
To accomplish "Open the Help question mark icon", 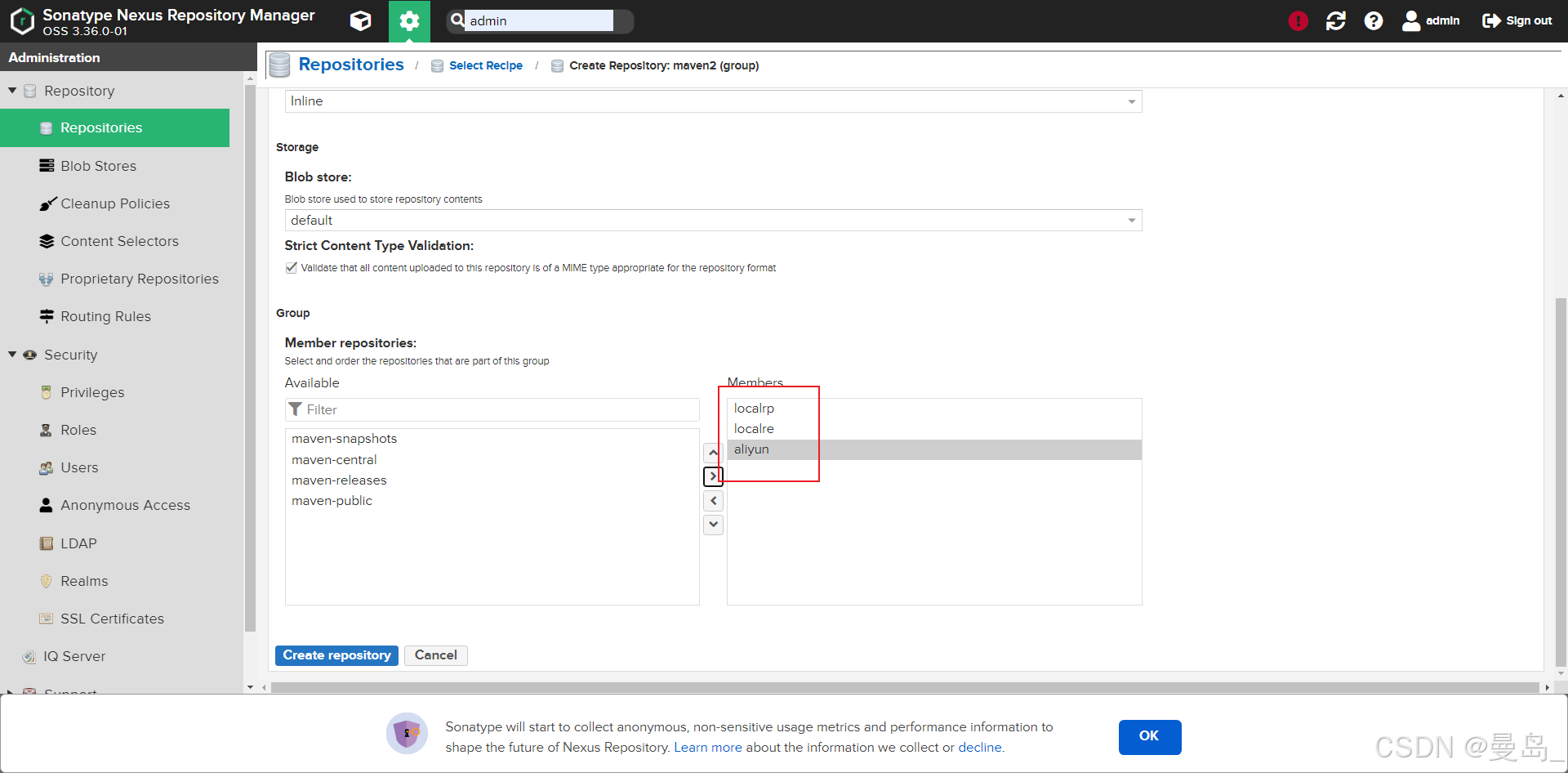I will (x=1374, y=21).
